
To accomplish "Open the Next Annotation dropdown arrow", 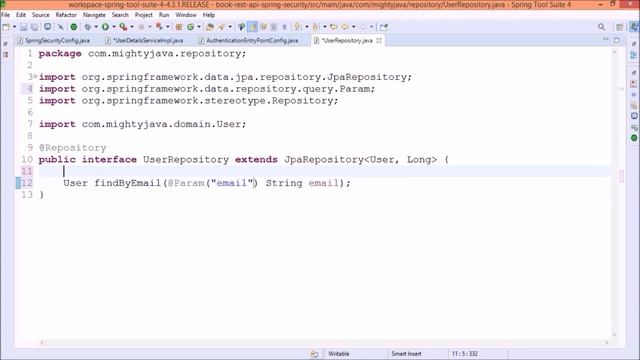I will (307, 27).
